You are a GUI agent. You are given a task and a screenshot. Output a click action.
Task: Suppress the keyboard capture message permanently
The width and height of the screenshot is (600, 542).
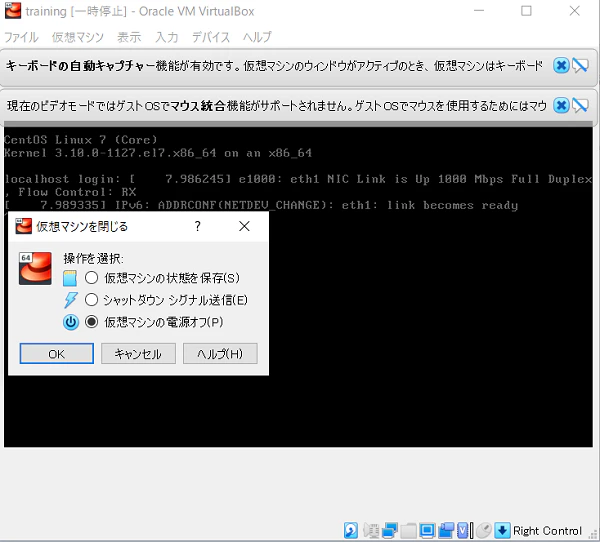580,65
